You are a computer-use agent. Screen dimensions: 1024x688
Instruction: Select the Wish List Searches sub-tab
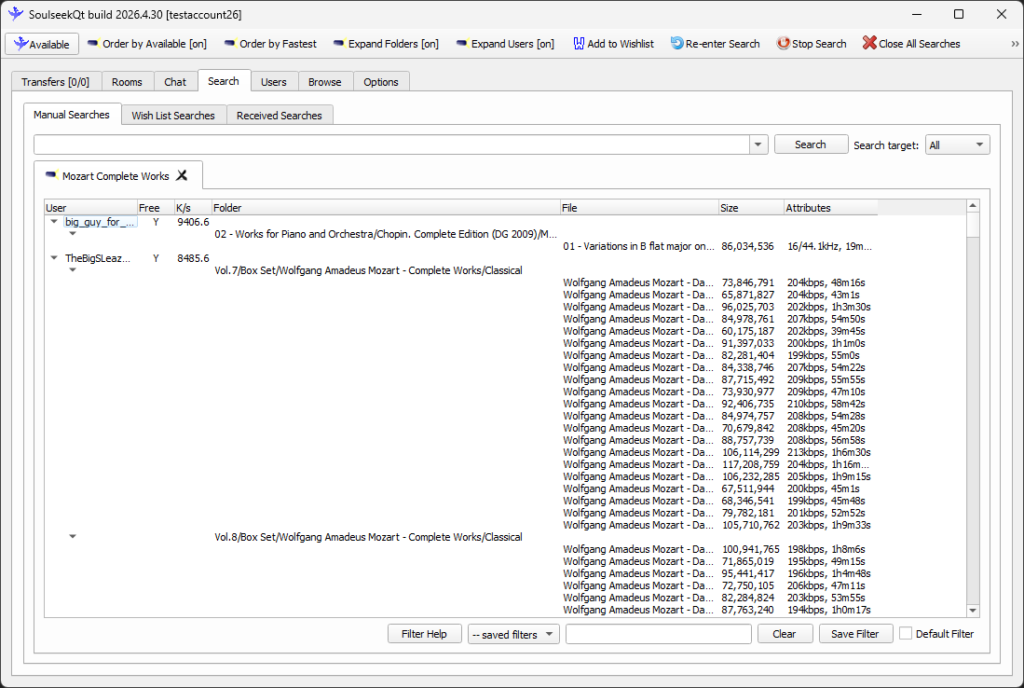tap(173, 116)
